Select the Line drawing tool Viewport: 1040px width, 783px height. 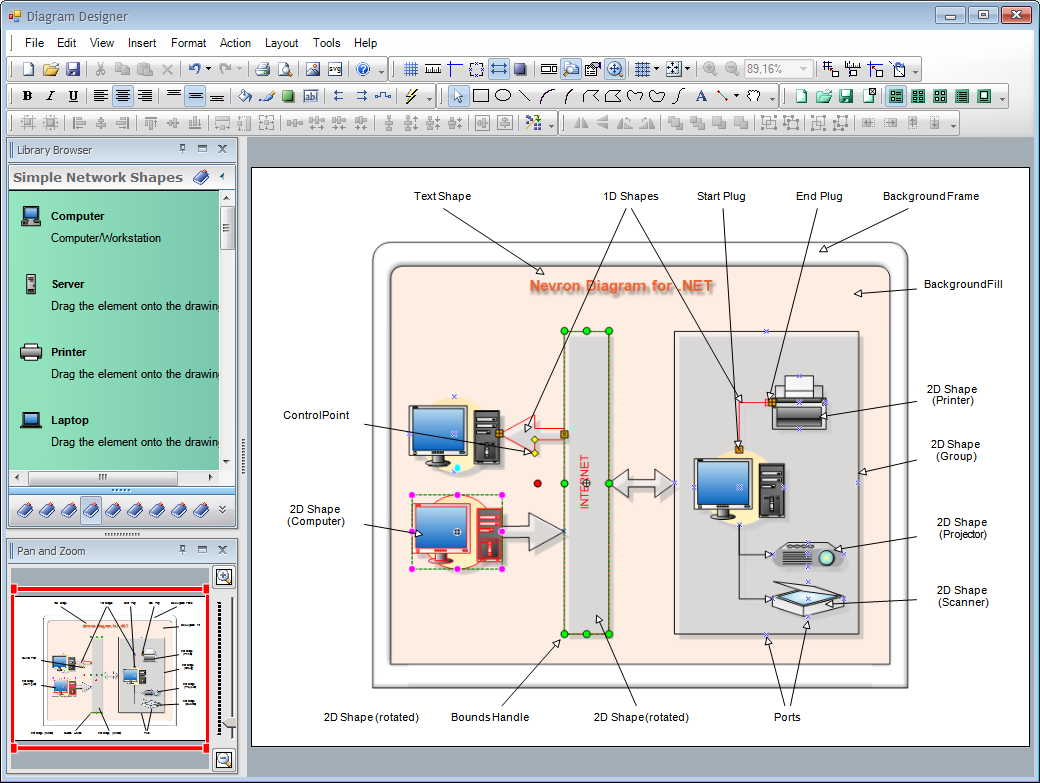525,96
